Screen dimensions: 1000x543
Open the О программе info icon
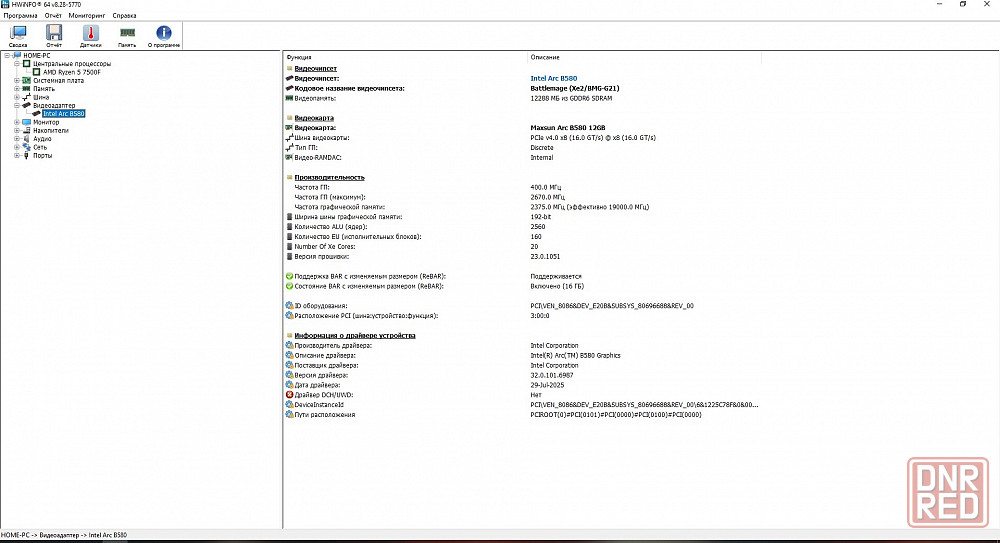pyautogui.click(x=163, y=33)
